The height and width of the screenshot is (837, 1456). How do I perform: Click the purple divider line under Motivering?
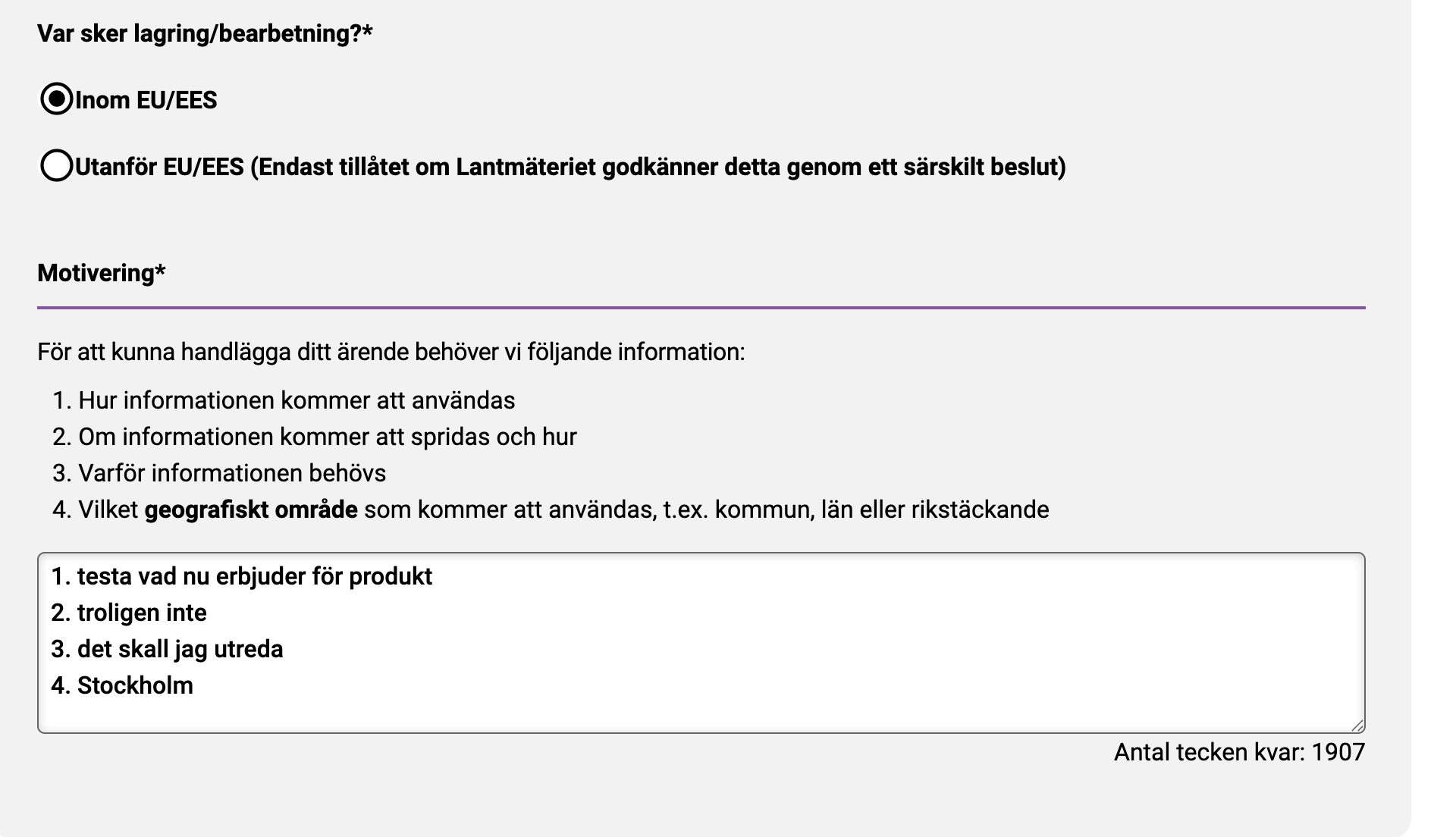701,308
